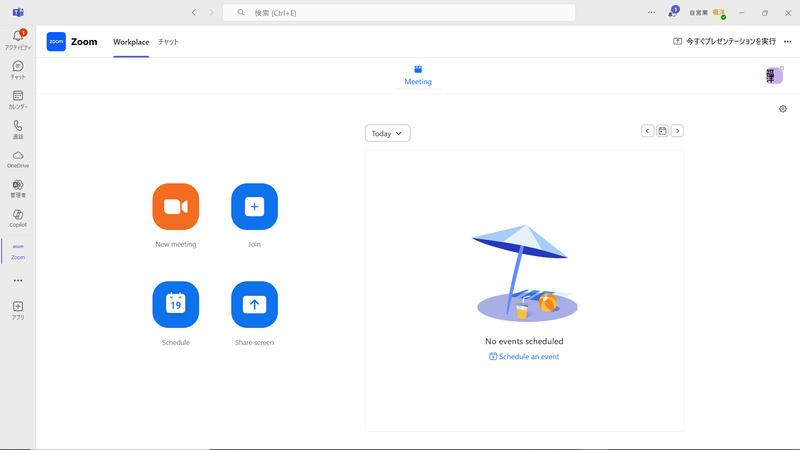Click the Teams logo icon
Image resolution: width=800 pixels, height=450 pixels.
pyautogui.click(x=18, y=12)
